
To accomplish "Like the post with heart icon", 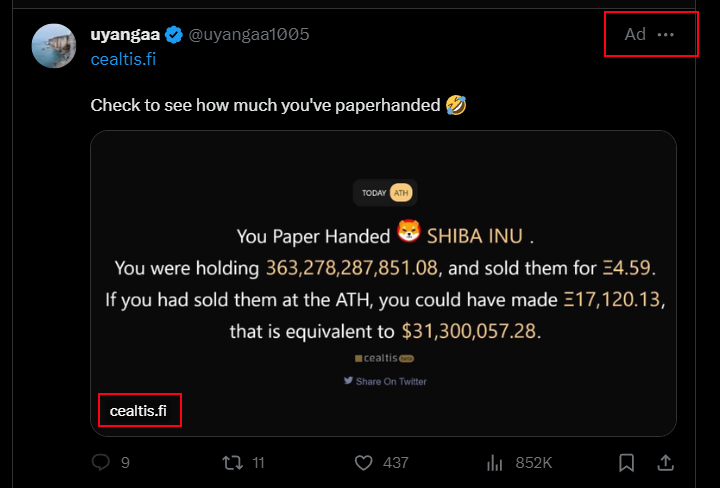I will [364, 463].
